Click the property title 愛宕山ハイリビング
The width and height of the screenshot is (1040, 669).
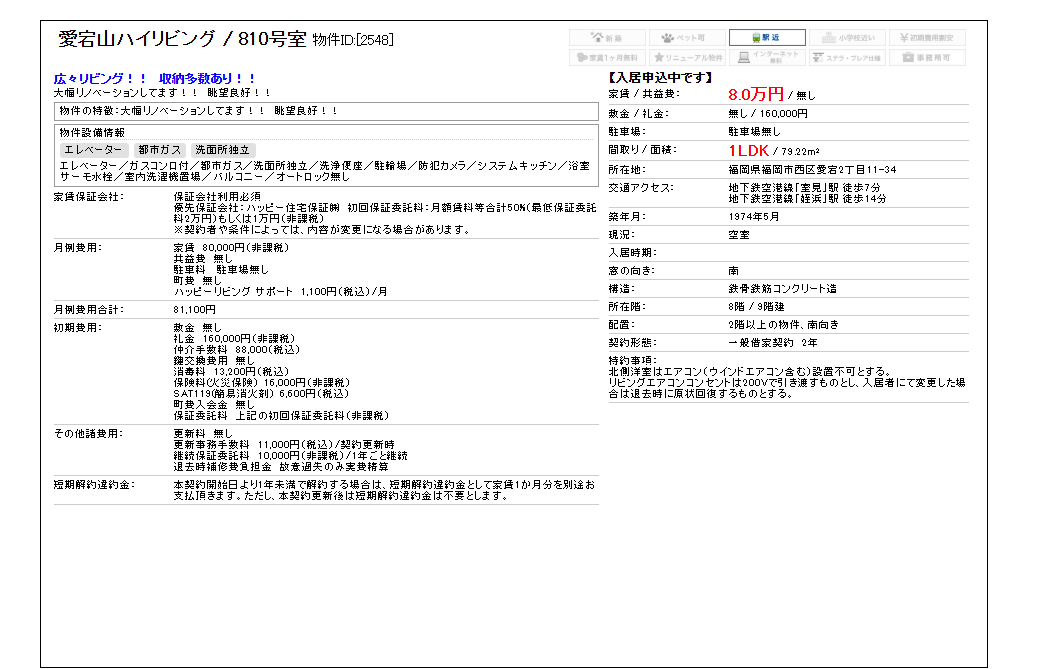(136, 40)
